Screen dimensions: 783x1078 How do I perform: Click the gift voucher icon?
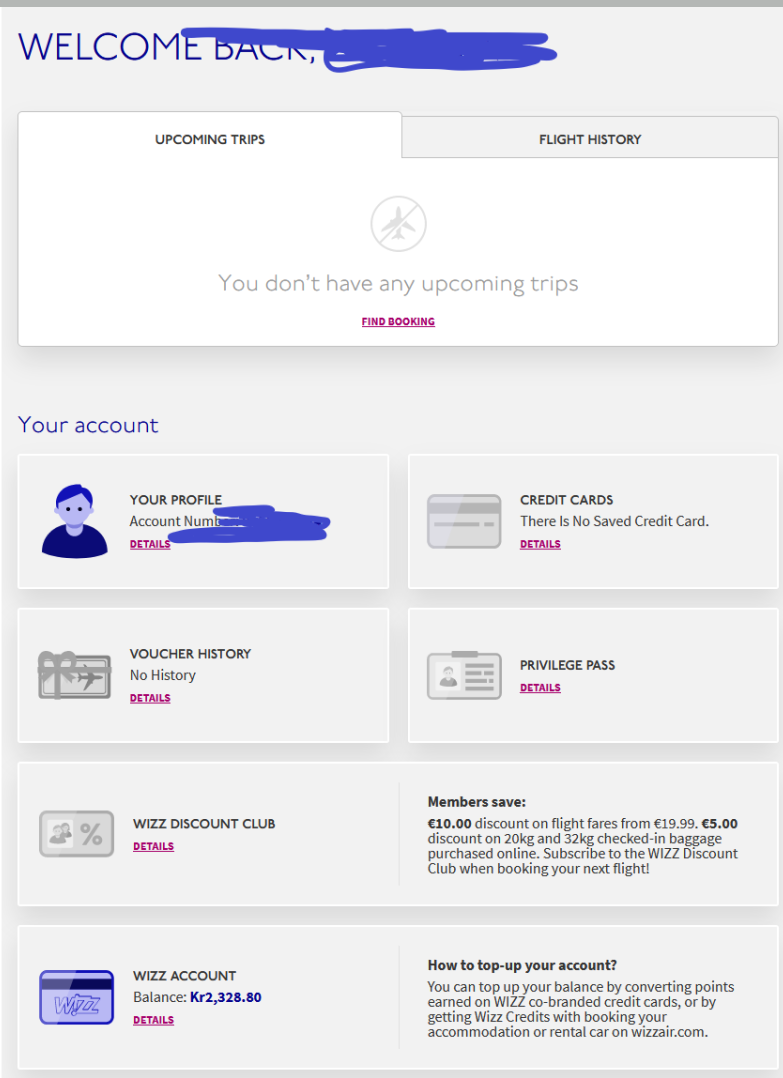coord(74,675)
